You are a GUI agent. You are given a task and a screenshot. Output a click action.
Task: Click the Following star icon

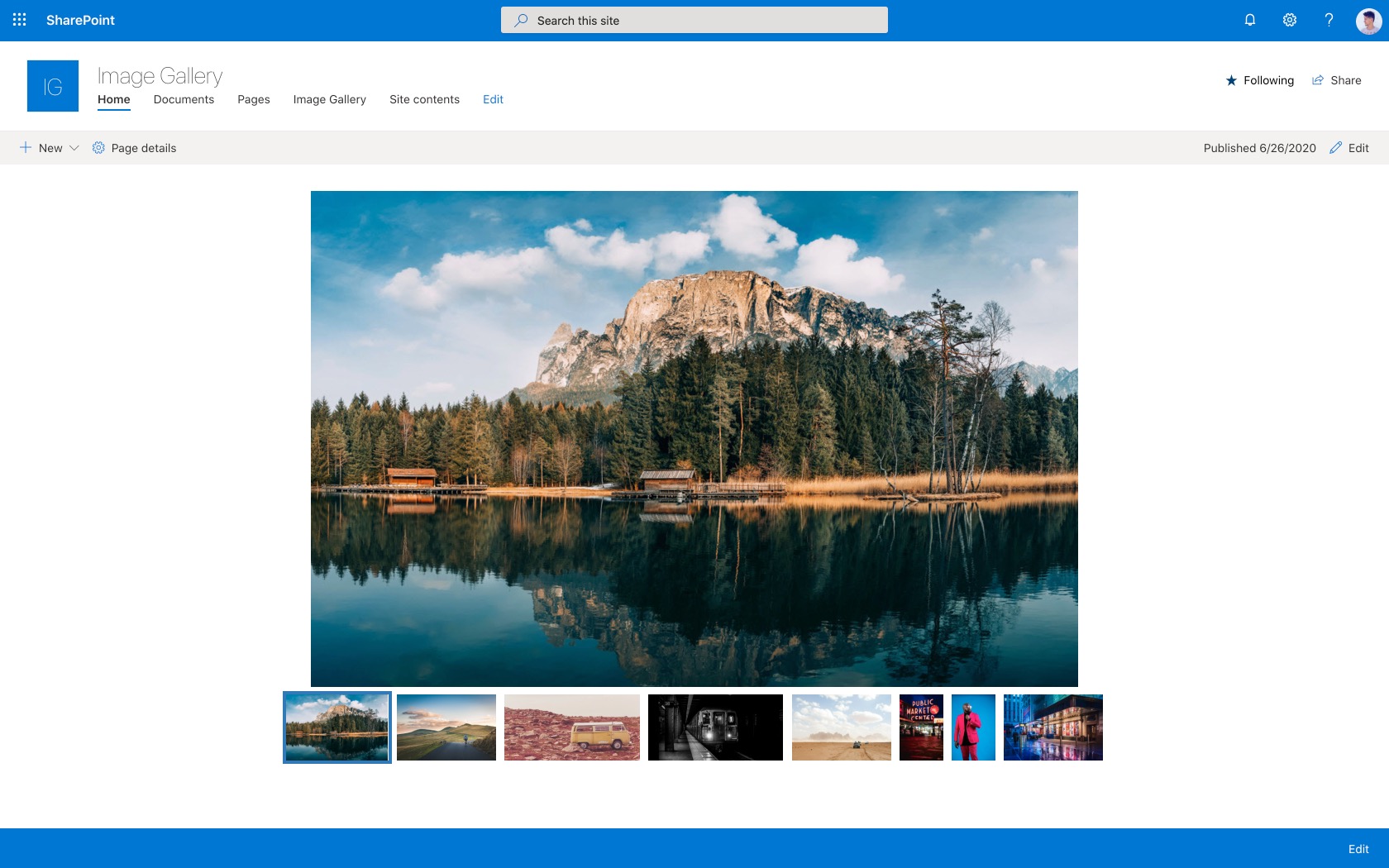(x=1231, y=80)
